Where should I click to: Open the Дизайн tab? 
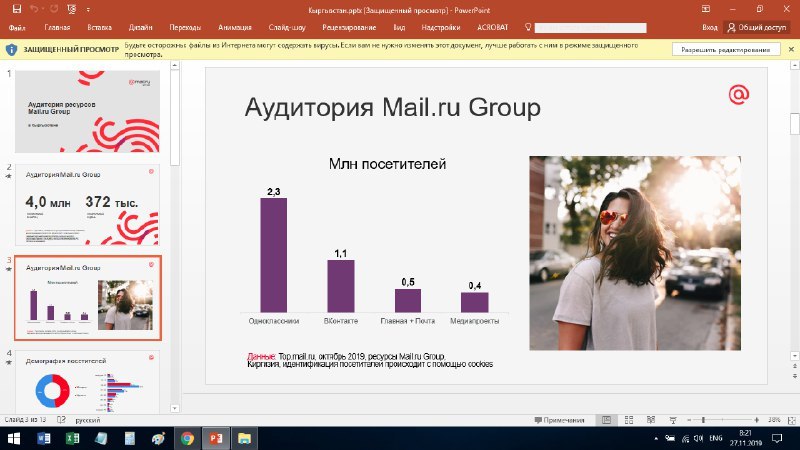click(x=141, y=28)
